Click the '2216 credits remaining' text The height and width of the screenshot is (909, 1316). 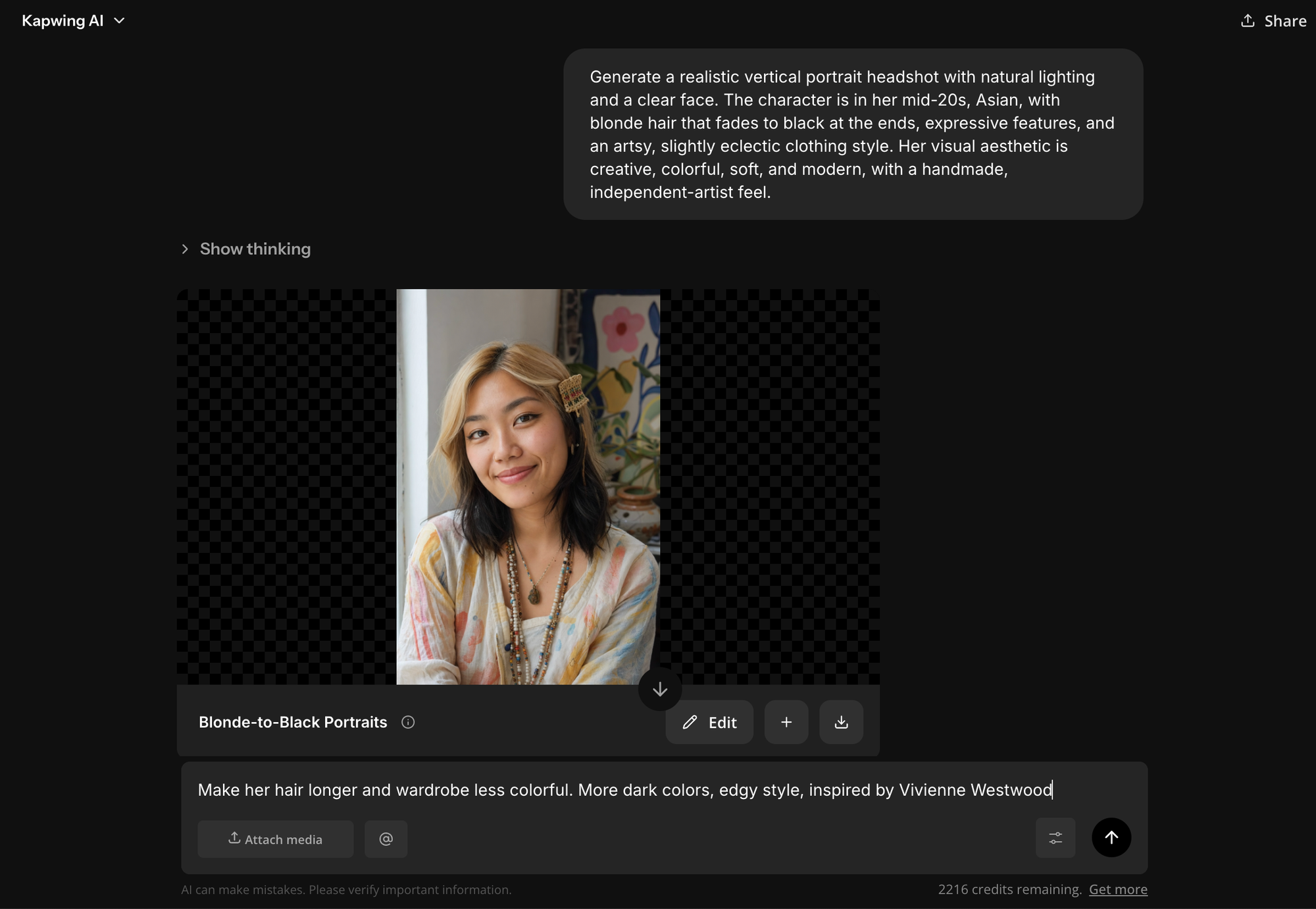1009,889
